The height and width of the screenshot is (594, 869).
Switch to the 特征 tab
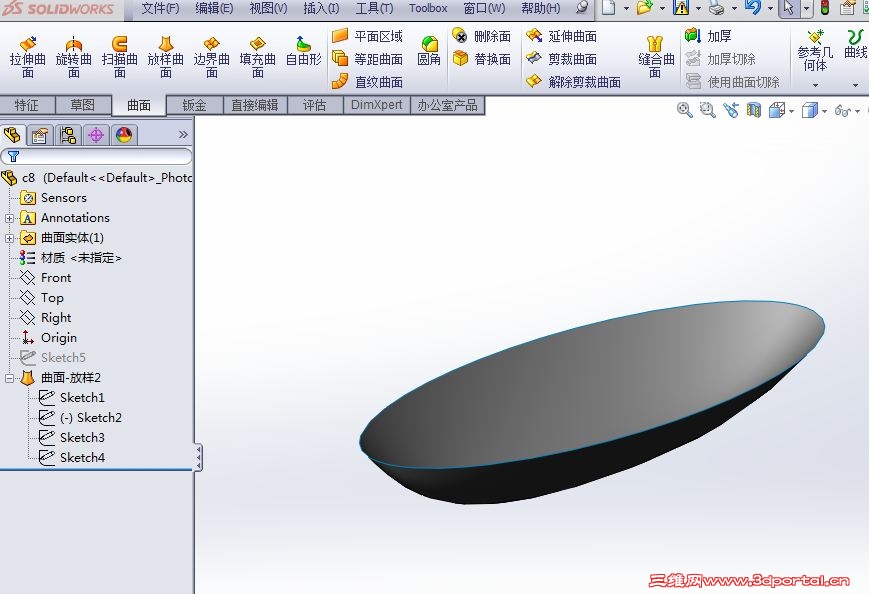27,105
